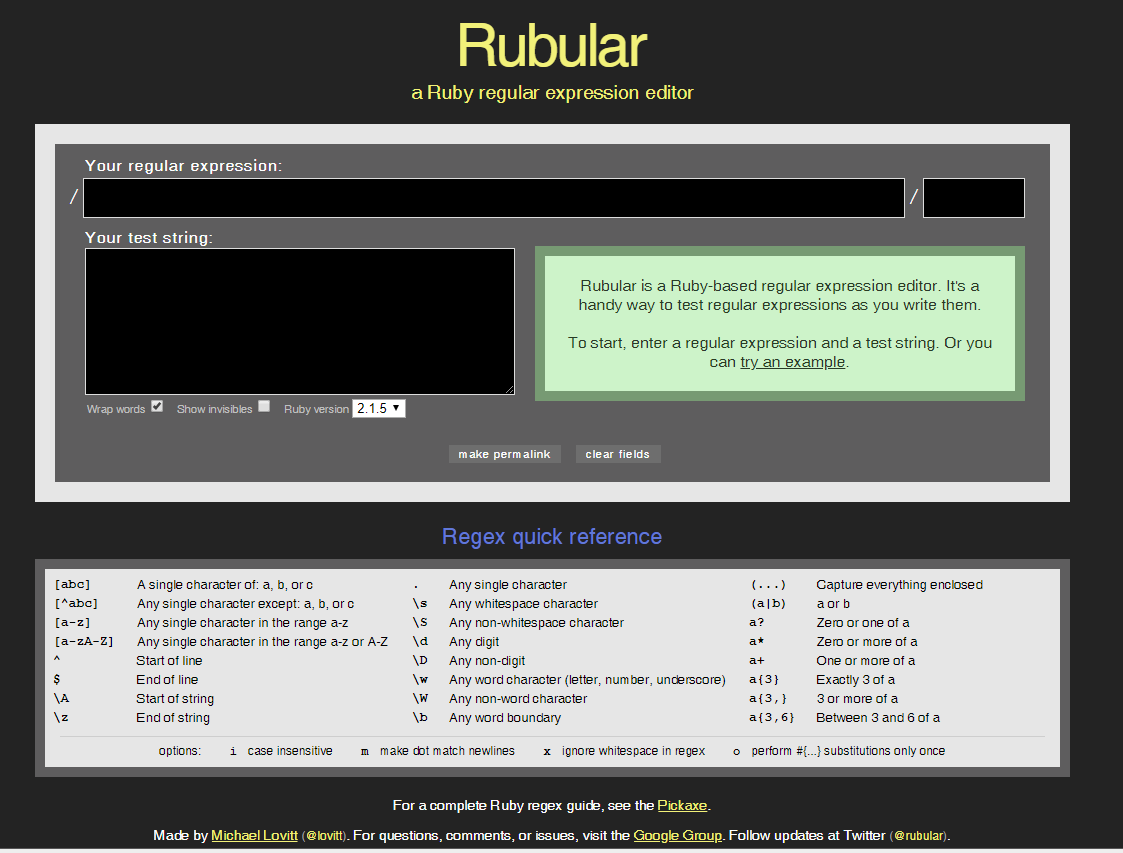Click the 'm make dot match newlines' option

(x=438, y=751)
